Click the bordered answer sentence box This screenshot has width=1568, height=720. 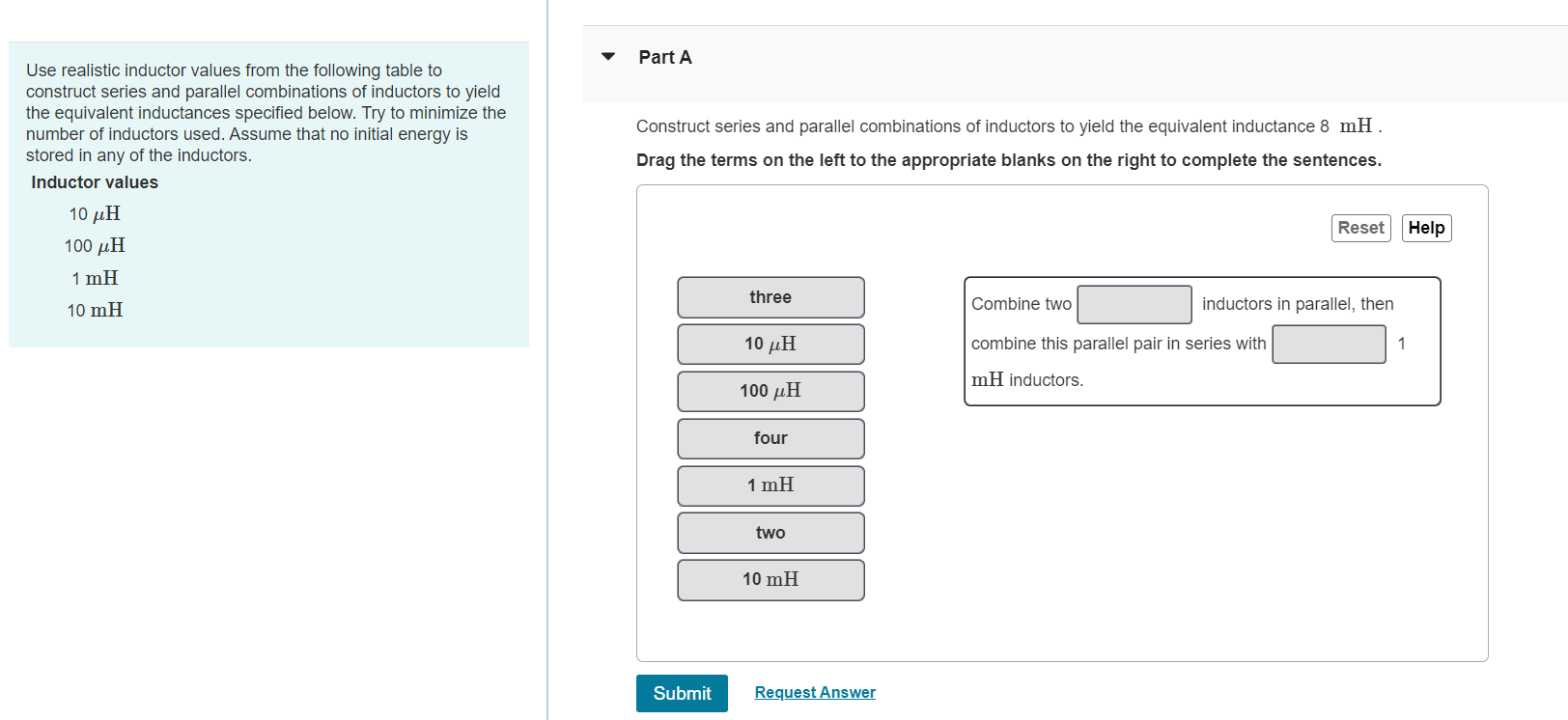[x=1201, y=342]
